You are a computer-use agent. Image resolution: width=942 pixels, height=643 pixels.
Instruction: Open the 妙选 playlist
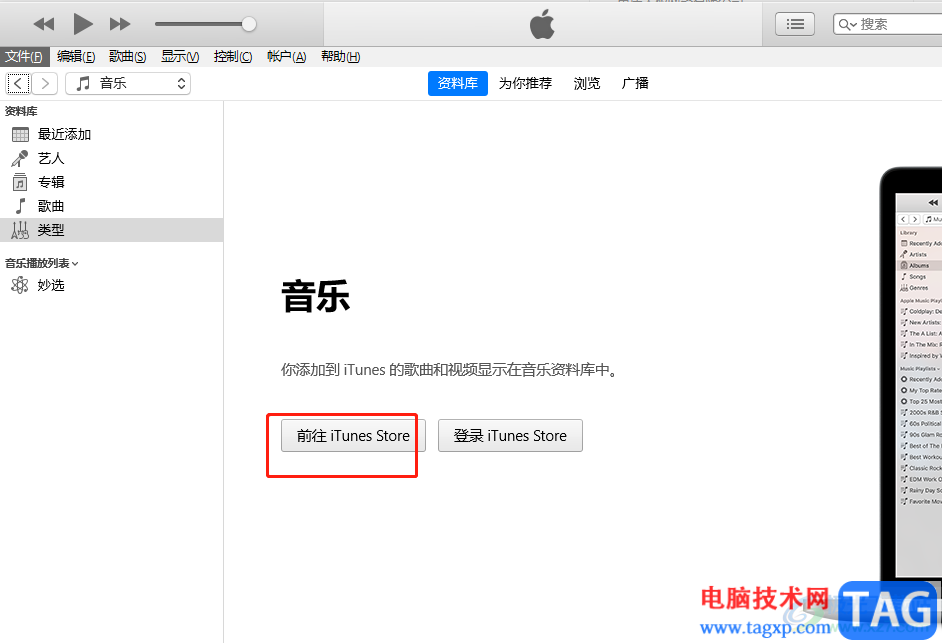pos(111,285)
